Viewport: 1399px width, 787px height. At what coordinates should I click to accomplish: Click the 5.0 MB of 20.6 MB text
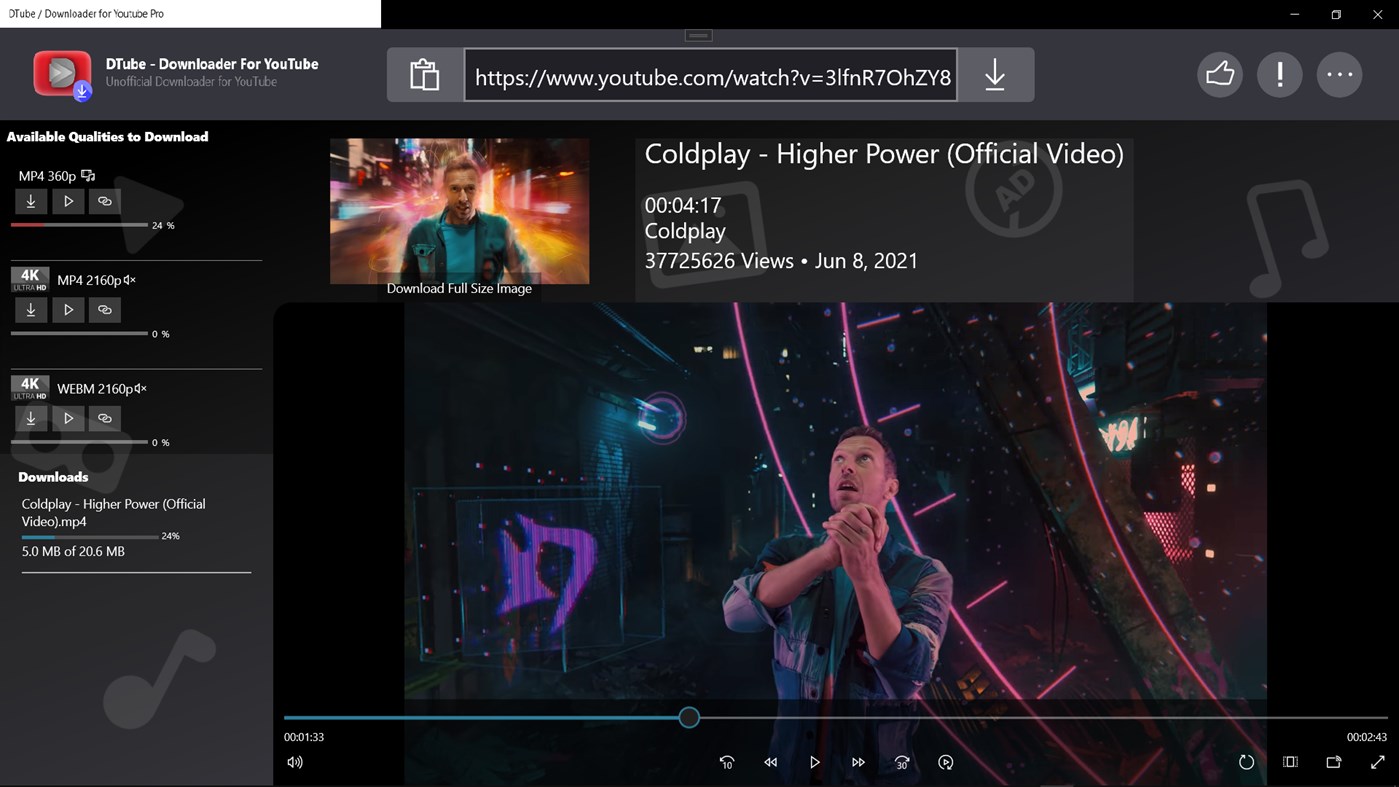point(73,551)
